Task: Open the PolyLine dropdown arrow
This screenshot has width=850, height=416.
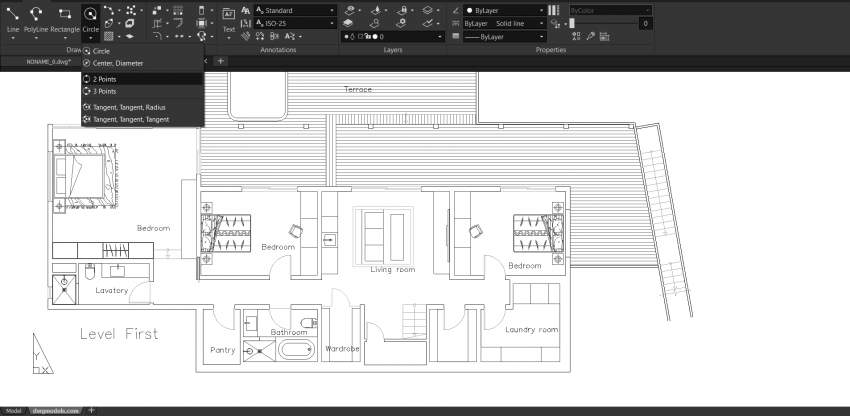Action: click(36, 39)
